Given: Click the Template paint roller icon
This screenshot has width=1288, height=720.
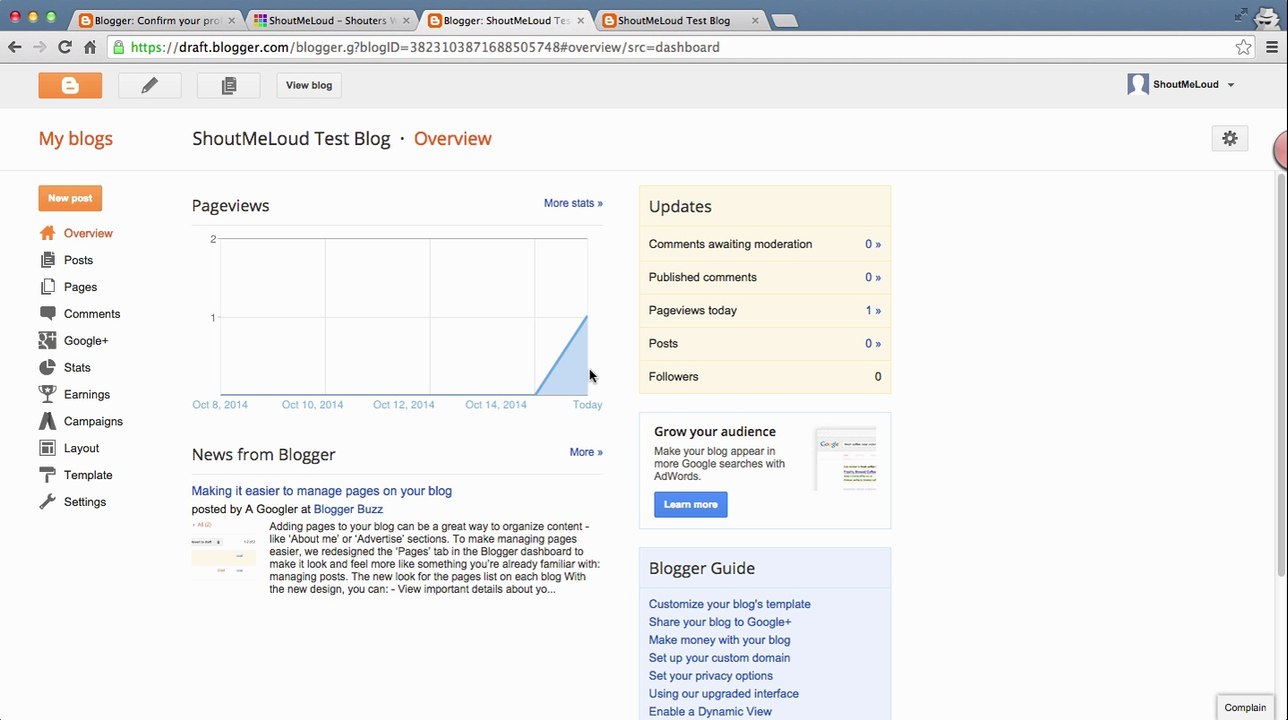Looking at the screenshot, I should [47, 476].
